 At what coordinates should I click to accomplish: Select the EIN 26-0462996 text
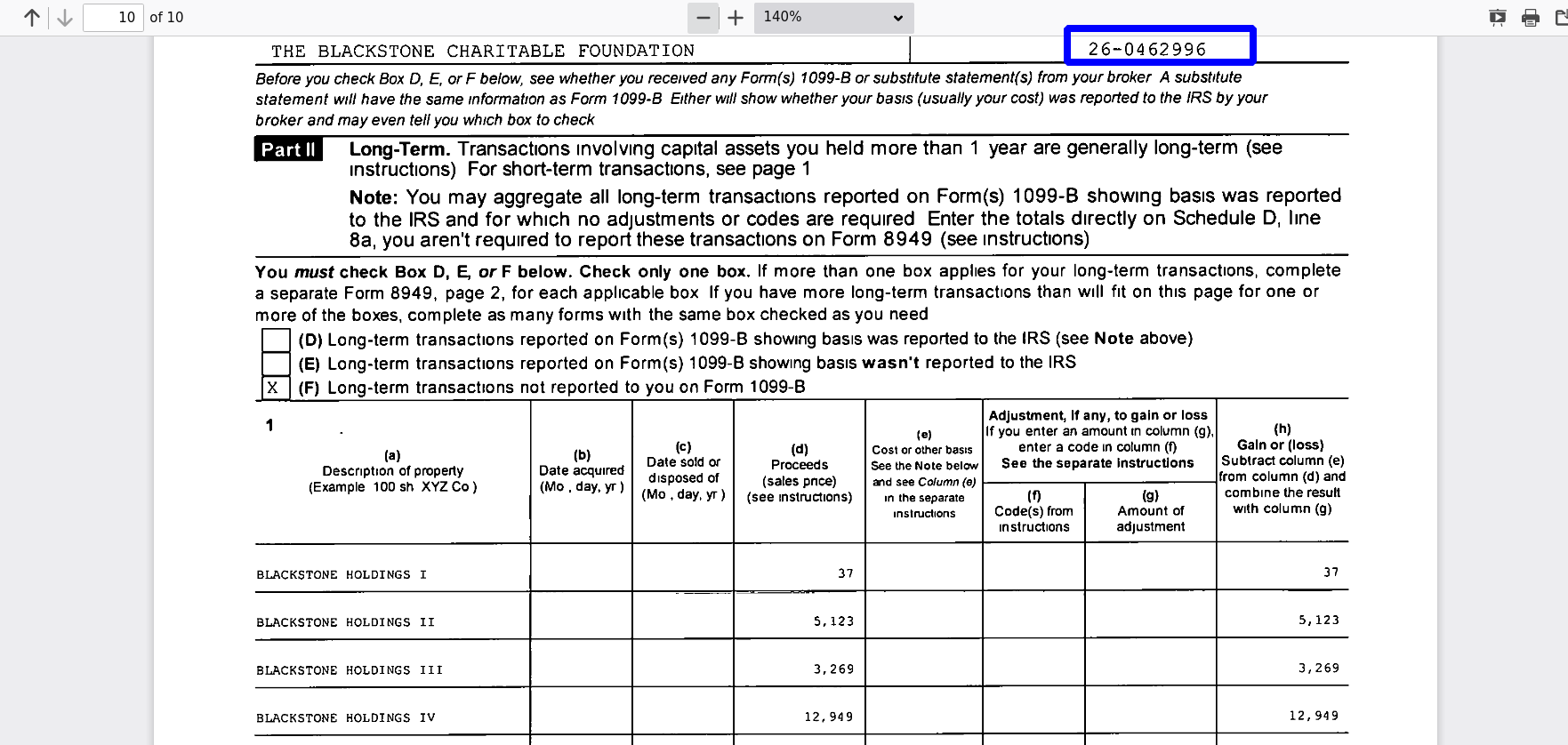(x=1147, y=49)
